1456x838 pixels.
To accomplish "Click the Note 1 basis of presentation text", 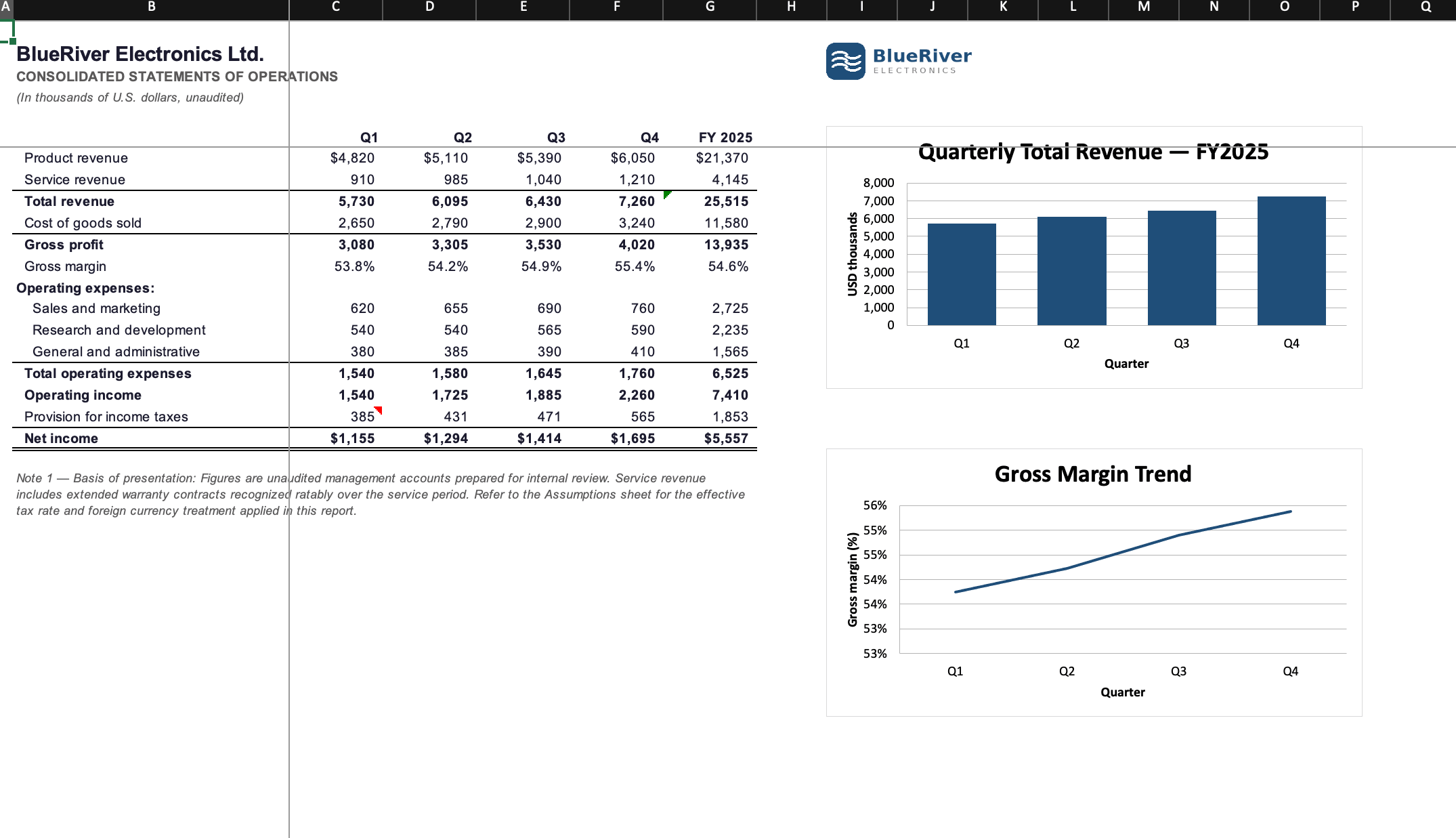I will pyautogui.click(x=381, y=495).
